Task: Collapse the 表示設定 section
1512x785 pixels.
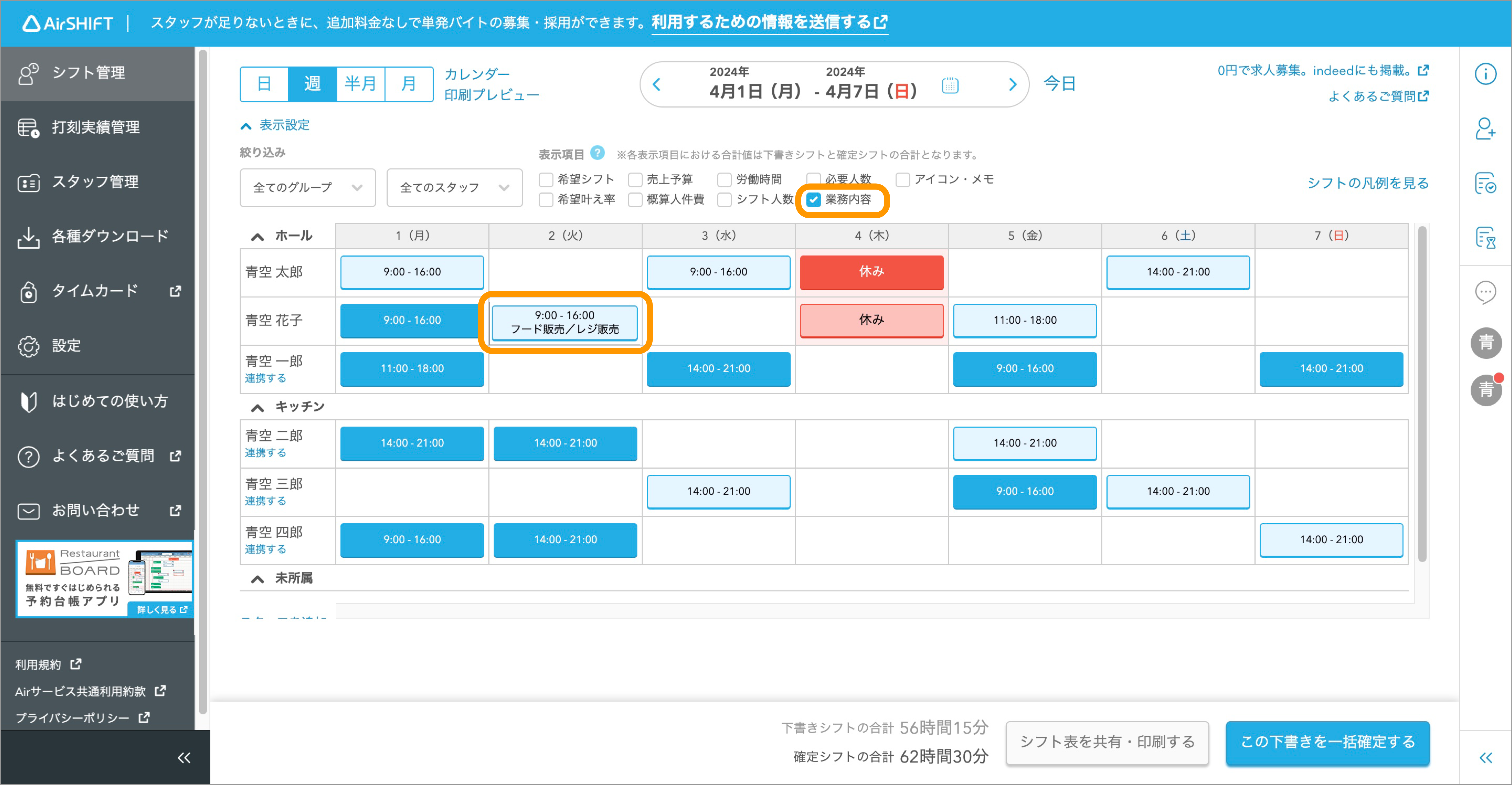Action: (x=275, y=126)
